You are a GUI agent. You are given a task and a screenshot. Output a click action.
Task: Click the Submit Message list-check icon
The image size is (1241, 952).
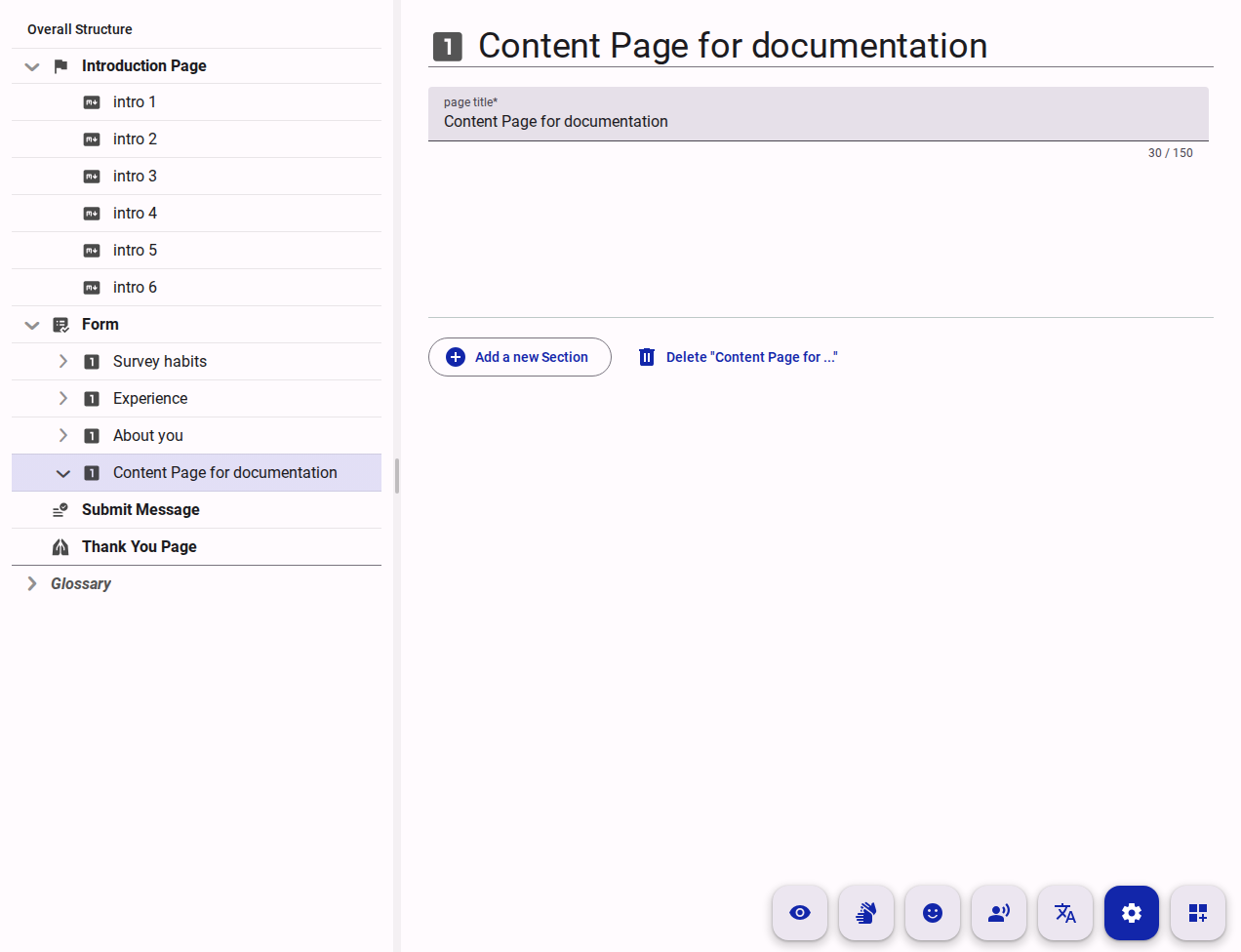pos(60,510)
